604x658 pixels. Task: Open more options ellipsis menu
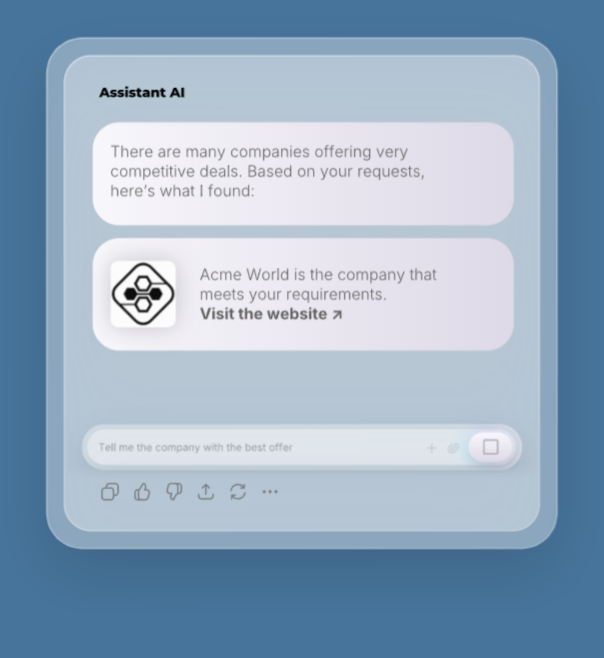(270, 491)
